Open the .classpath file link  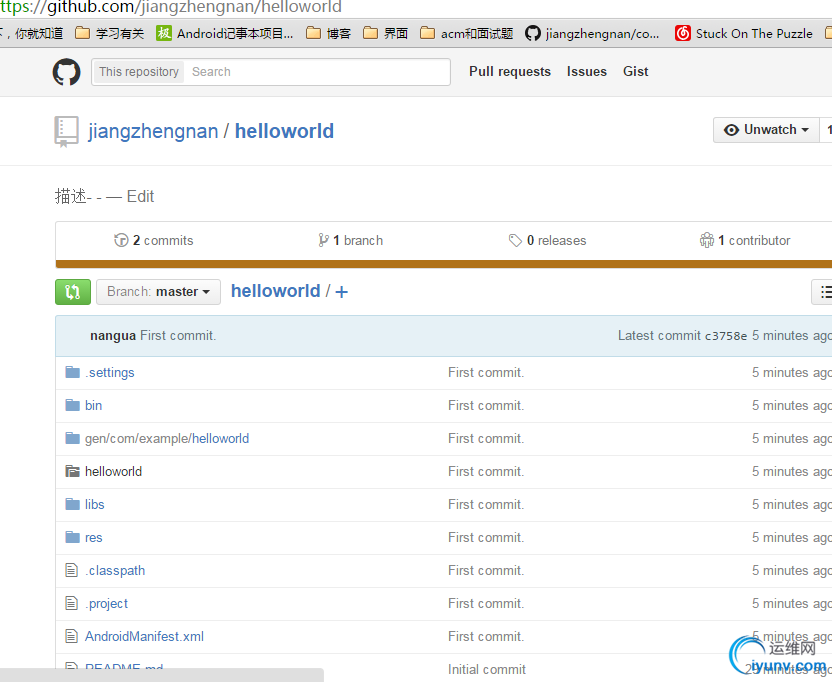tap(115, 571)
